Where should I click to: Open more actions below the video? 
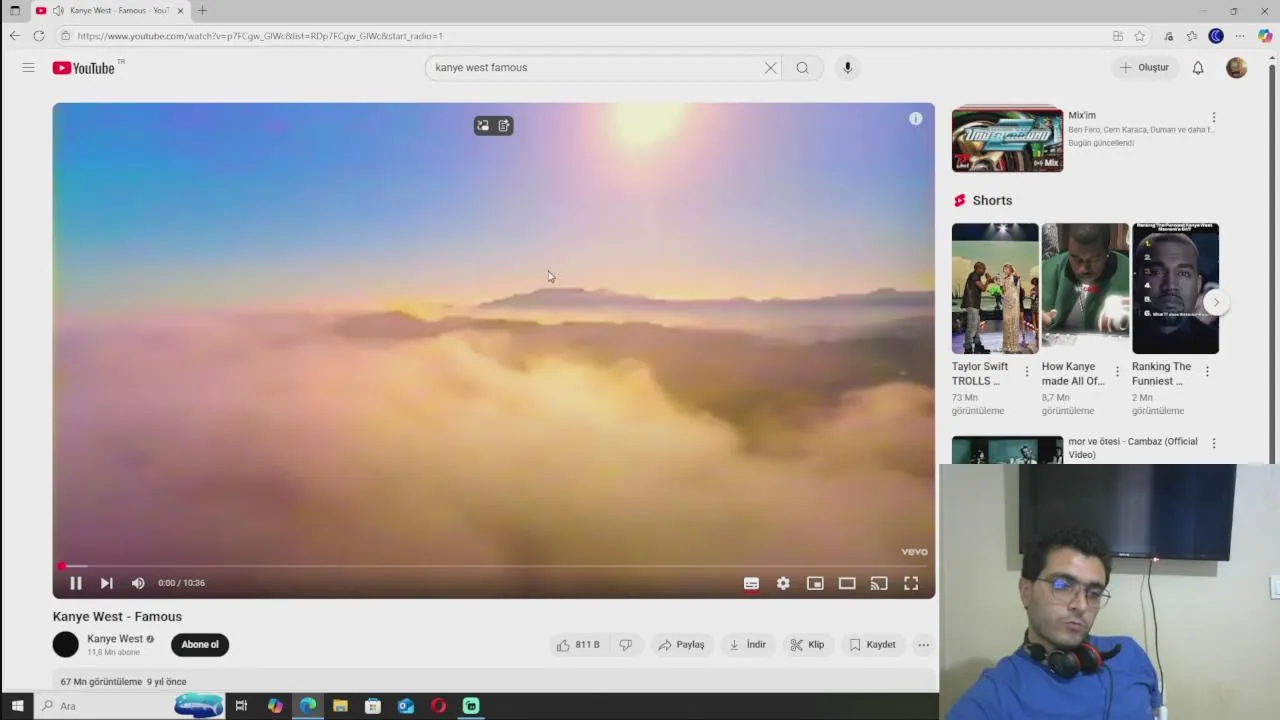[x=924, y=645]
